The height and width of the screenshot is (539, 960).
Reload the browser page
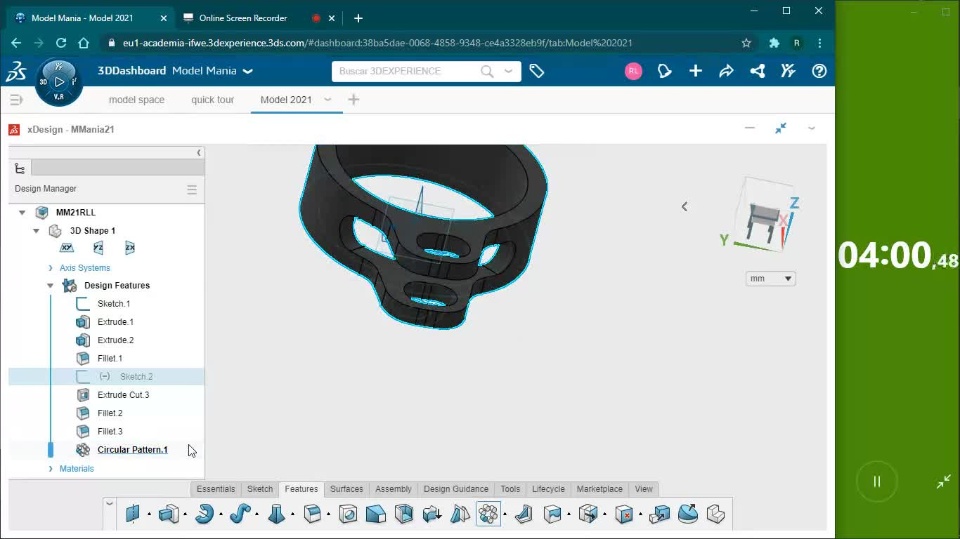pyautogui.click(x=61, y=43)
